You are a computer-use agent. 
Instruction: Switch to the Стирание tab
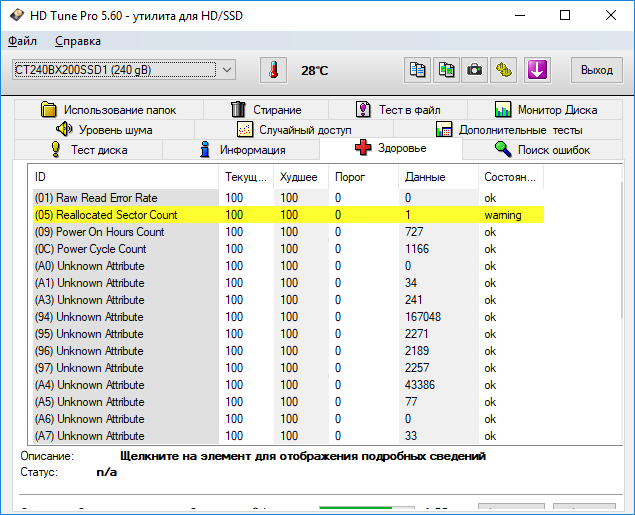266,110
